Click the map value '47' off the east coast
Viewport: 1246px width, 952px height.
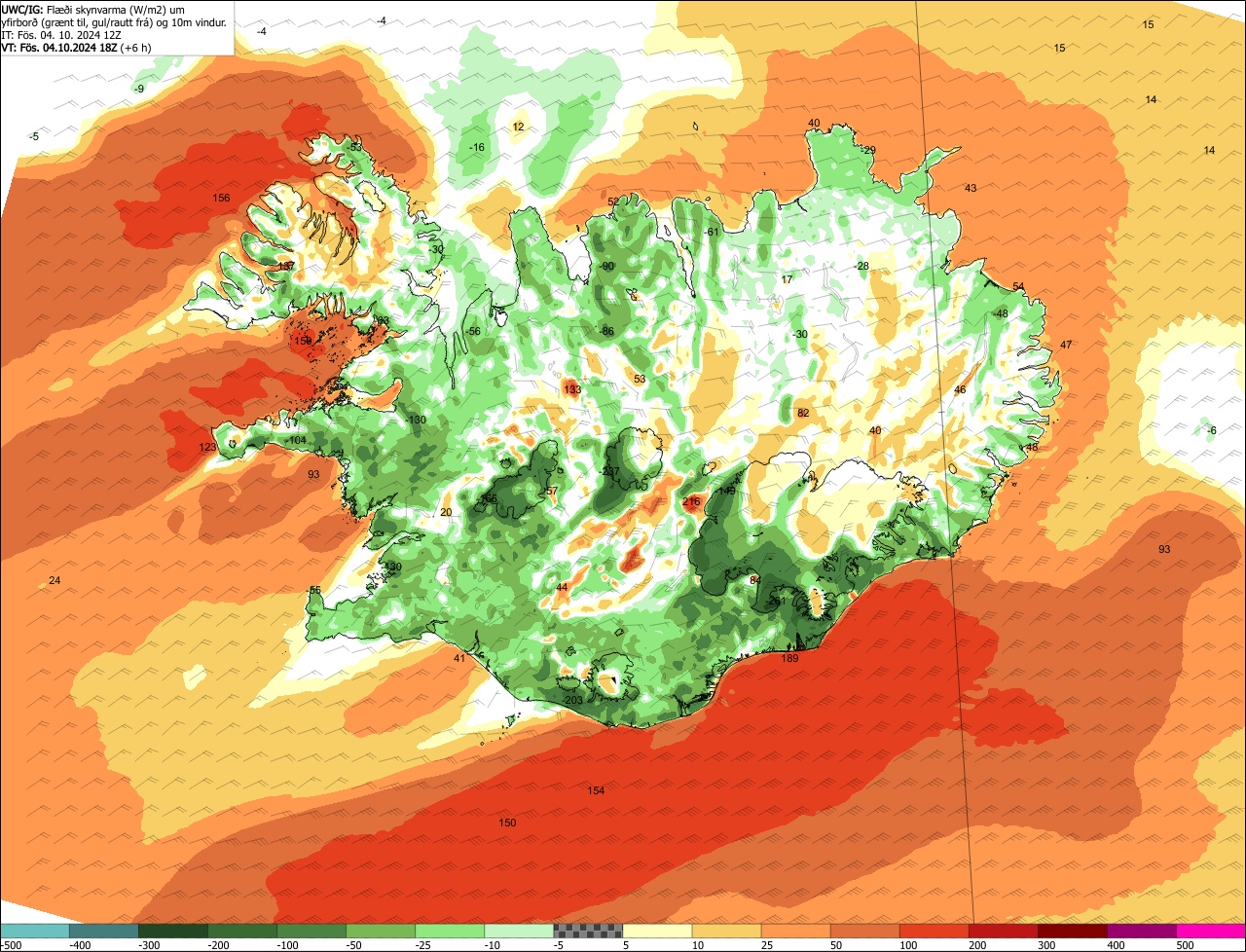coord(1066,346)
